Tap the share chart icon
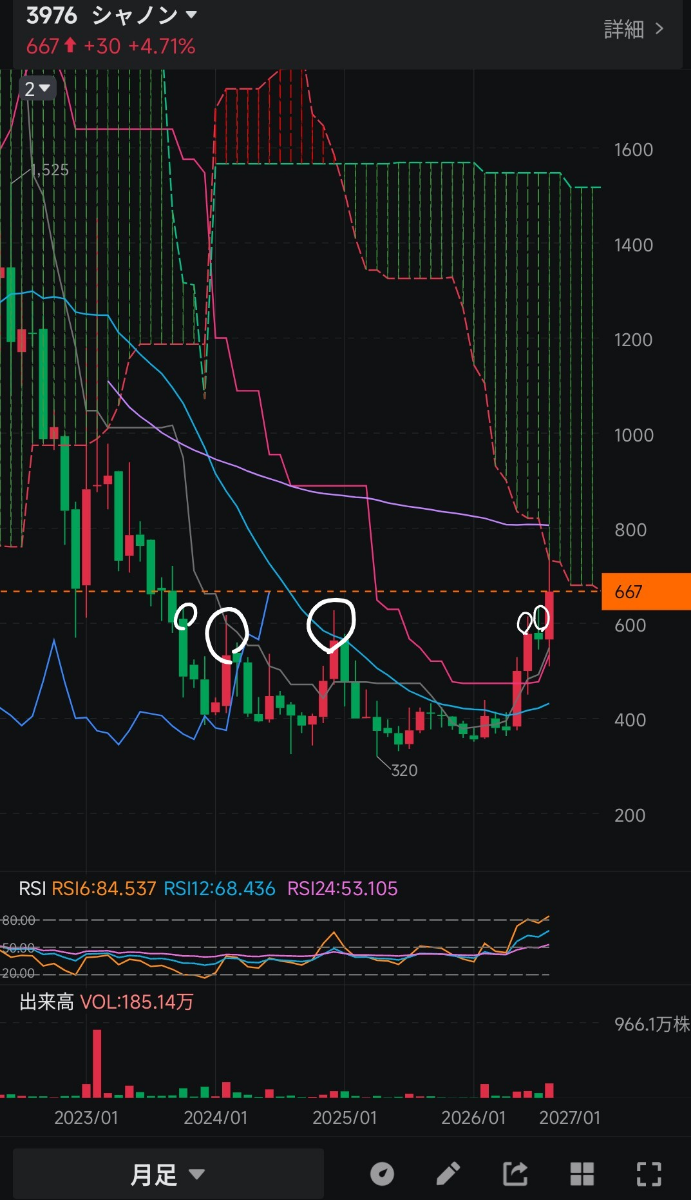 (x=515, y=1173)
